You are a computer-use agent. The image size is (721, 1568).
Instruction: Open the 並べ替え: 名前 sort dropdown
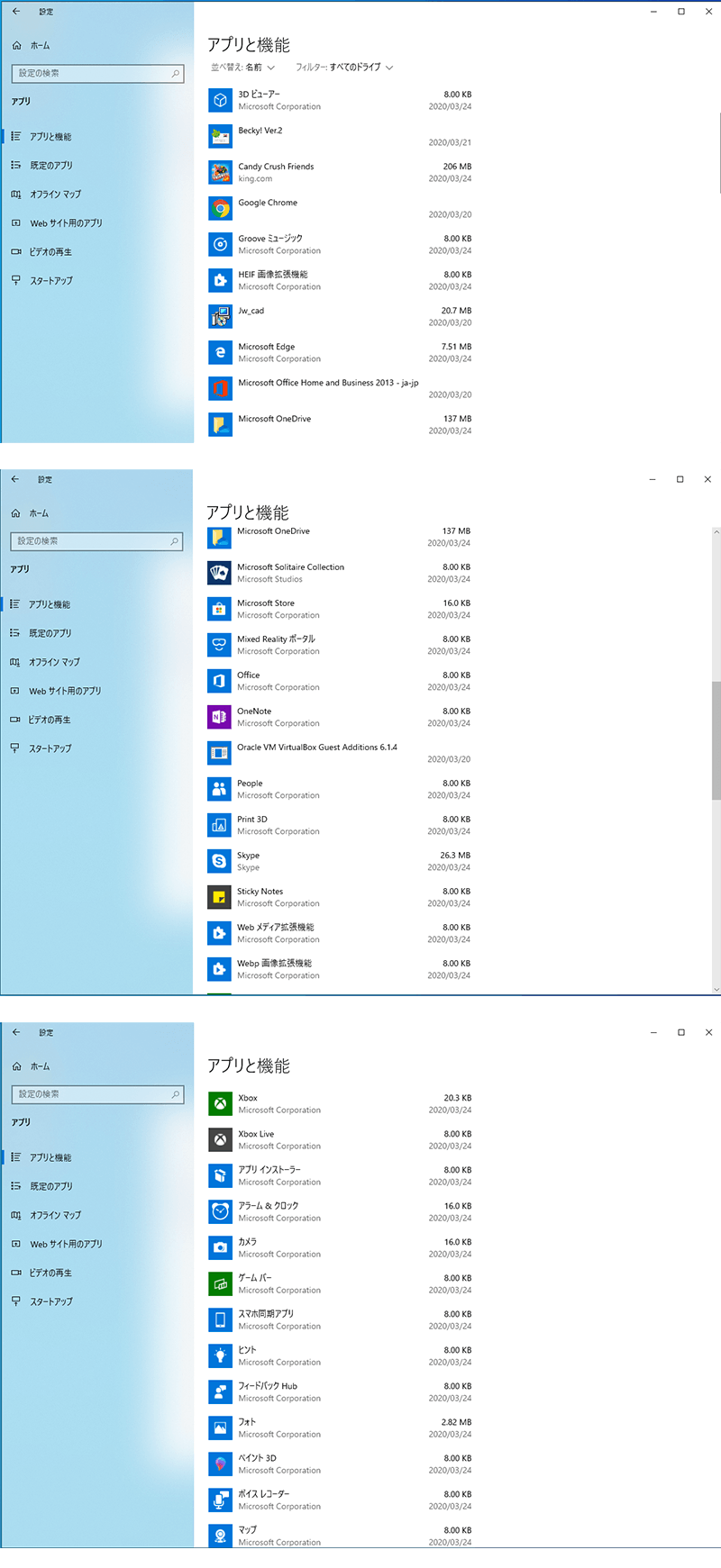coord(242,68)
